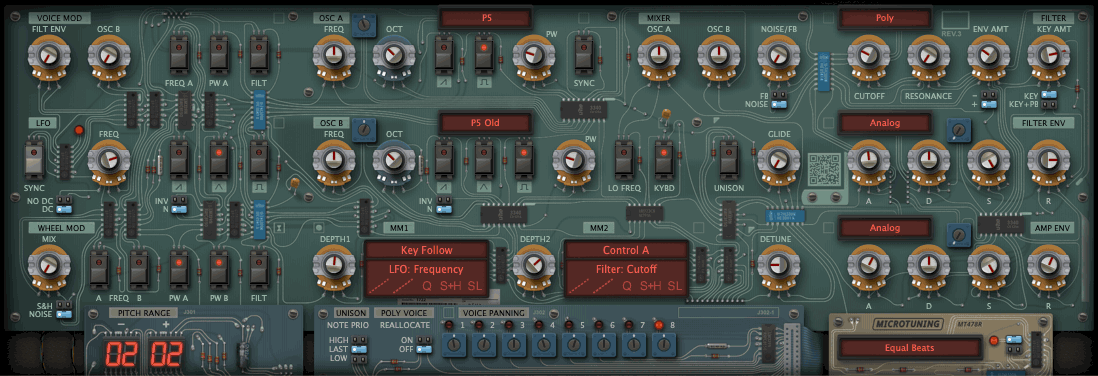This screenshot has width=1098, height=376.
Task: Click voice 1 panning trimmer
Action: click(453, 344)
